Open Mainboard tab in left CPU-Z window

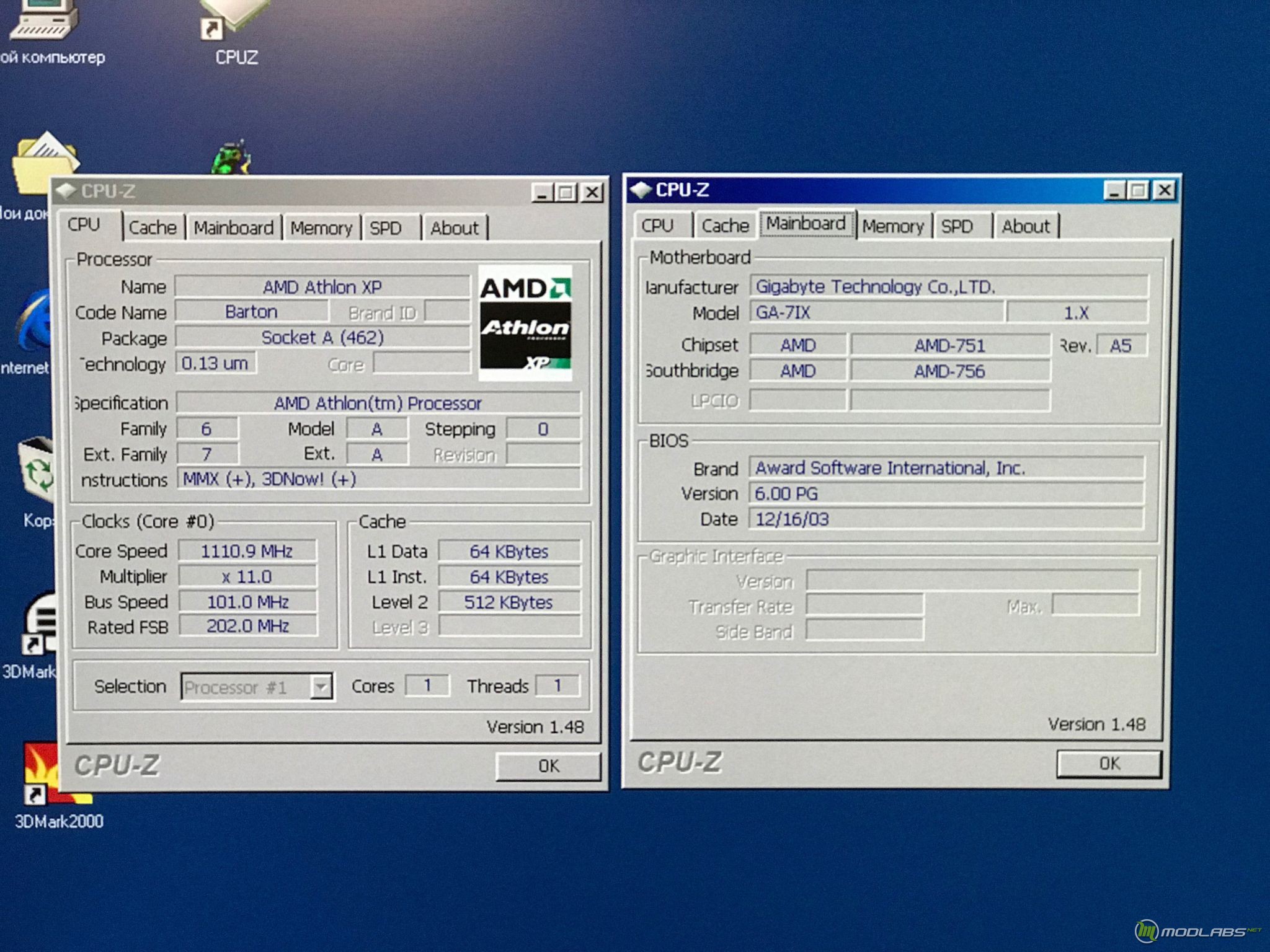point(234,227)
